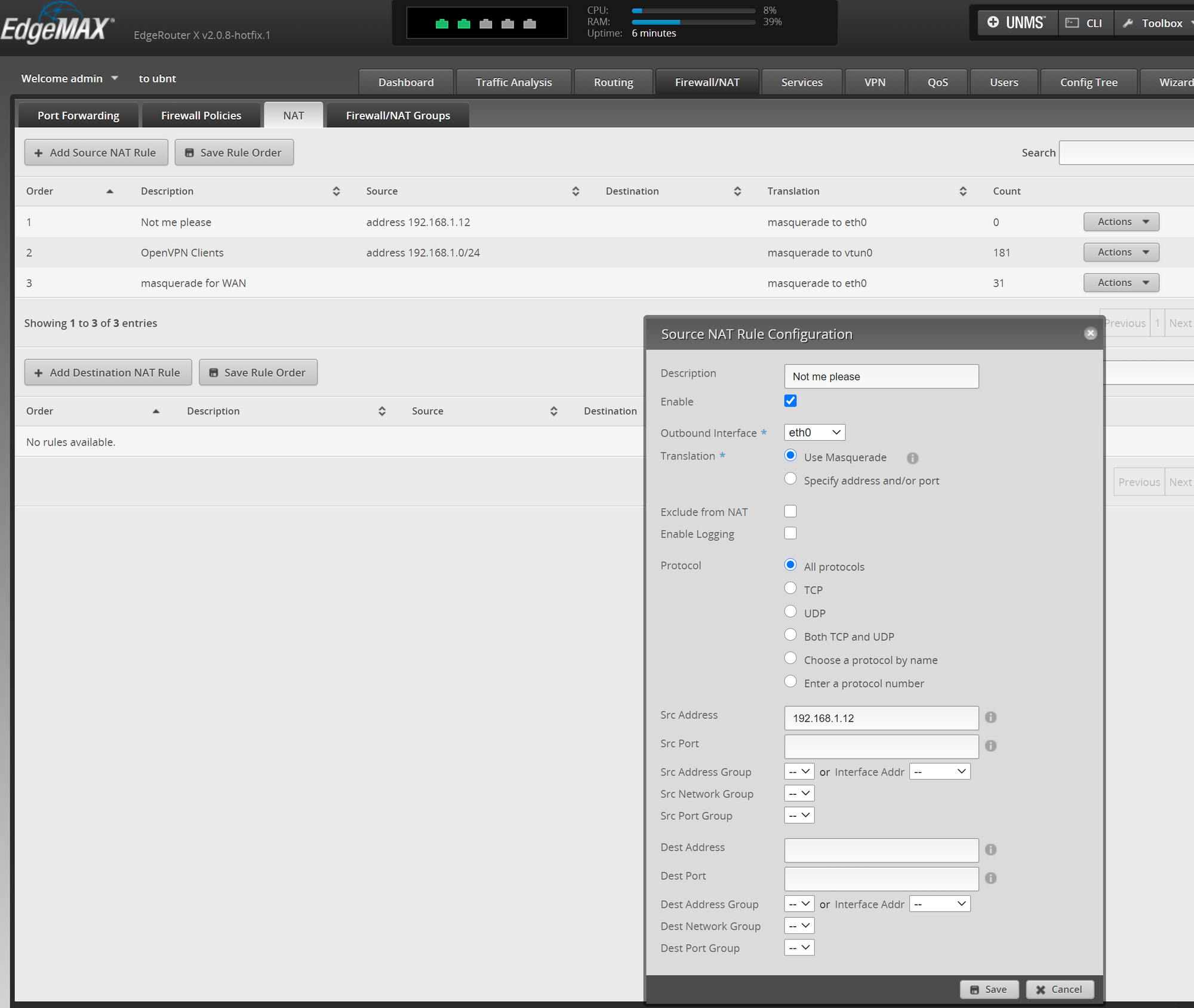Toggle the Enable checkbox for NAT rule
Image resolution: width=1194 pixels, height=1008 pixels.
pyautogui.click(x=790, y=400)
